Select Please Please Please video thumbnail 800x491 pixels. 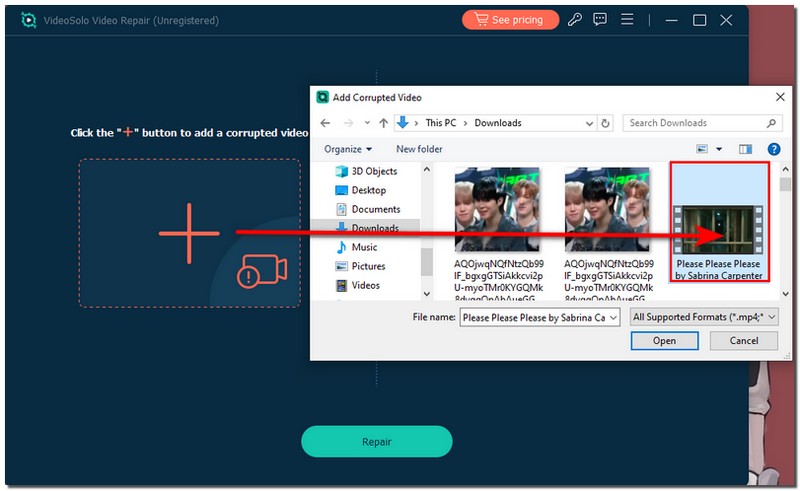coord(718,222)
